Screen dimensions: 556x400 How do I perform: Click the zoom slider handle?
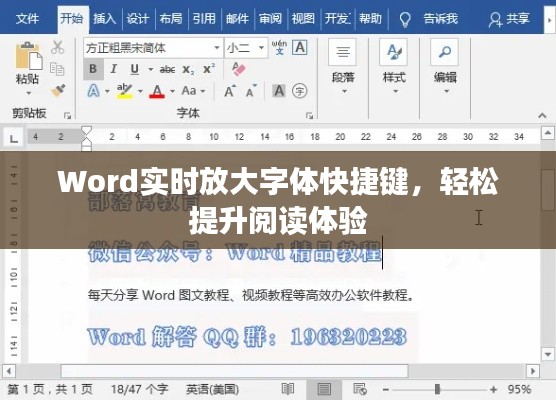438,389
